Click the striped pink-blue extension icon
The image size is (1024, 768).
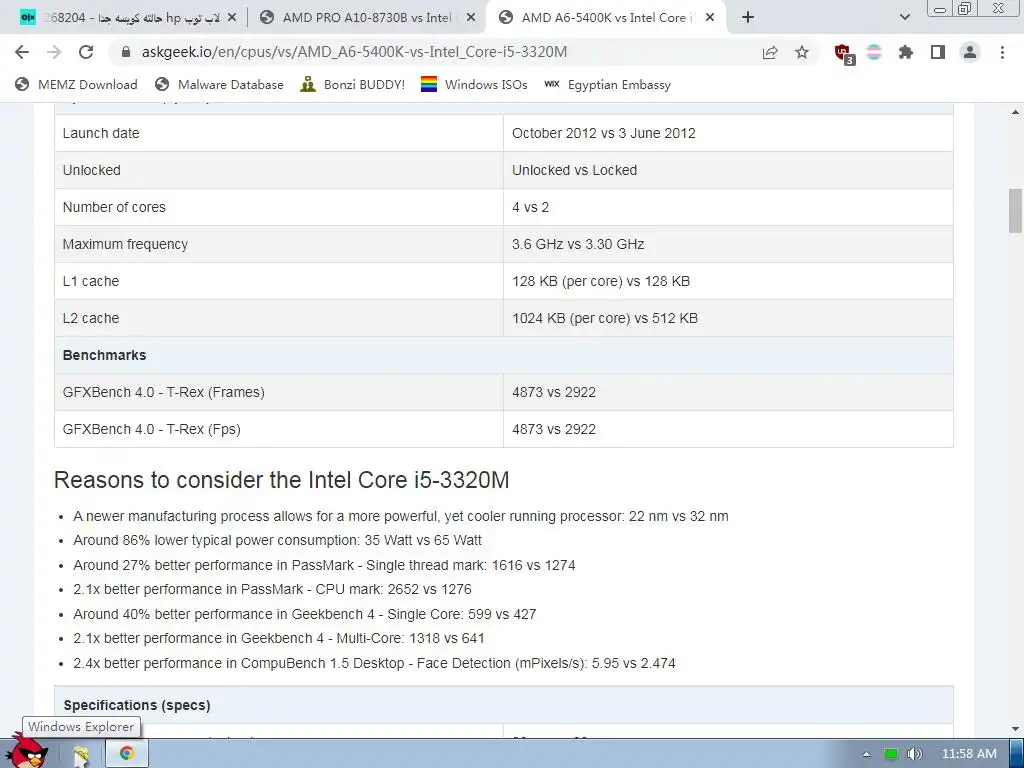click(x=874, y=52)
